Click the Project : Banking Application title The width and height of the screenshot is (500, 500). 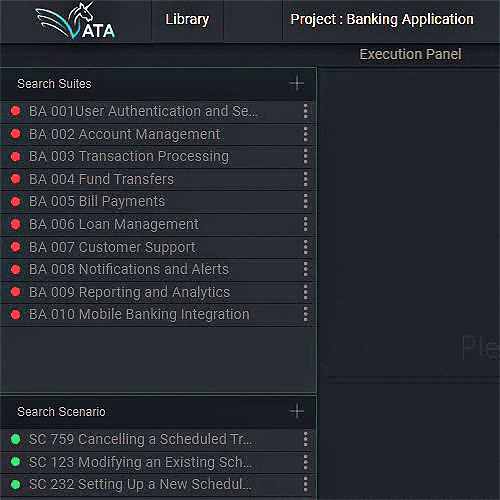point(382,19)
